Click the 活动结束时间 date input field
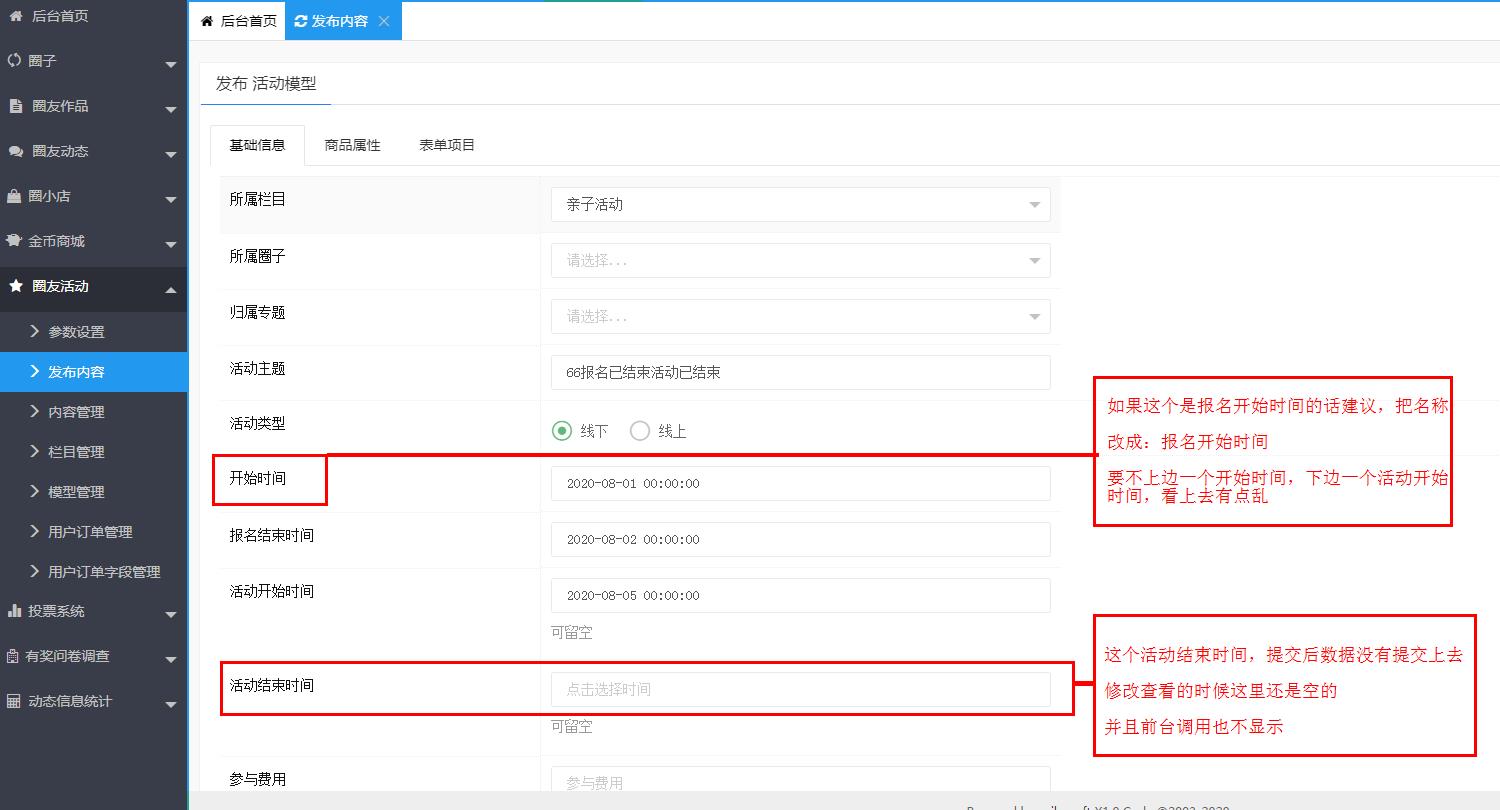1500x810 pixels. (x=800, y=689)
